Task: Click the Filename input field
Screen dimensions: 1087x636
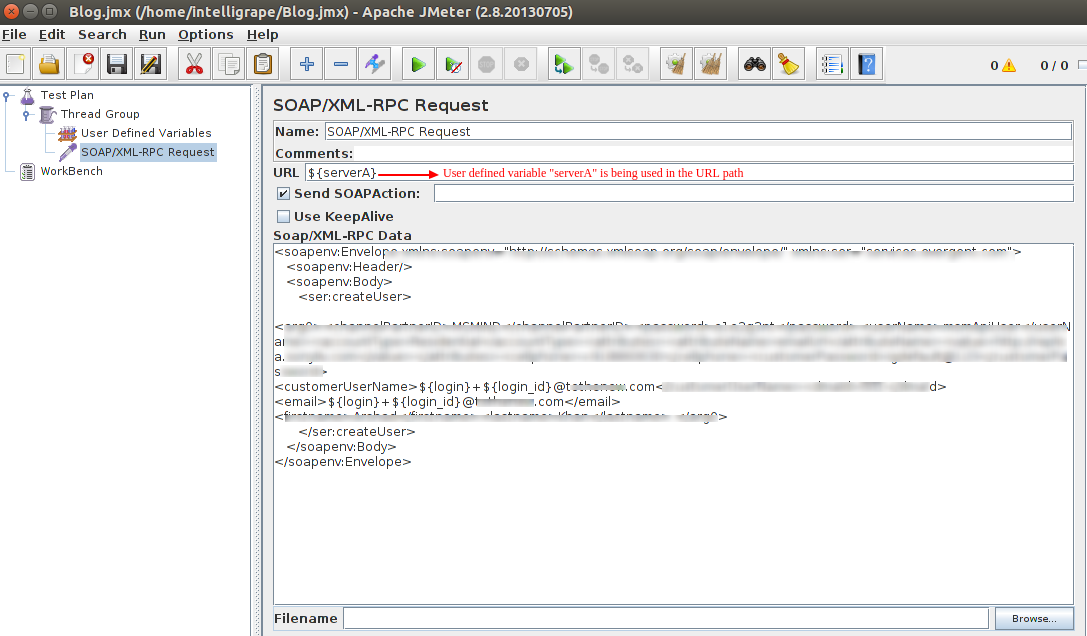Action: (x=665, y=619)
